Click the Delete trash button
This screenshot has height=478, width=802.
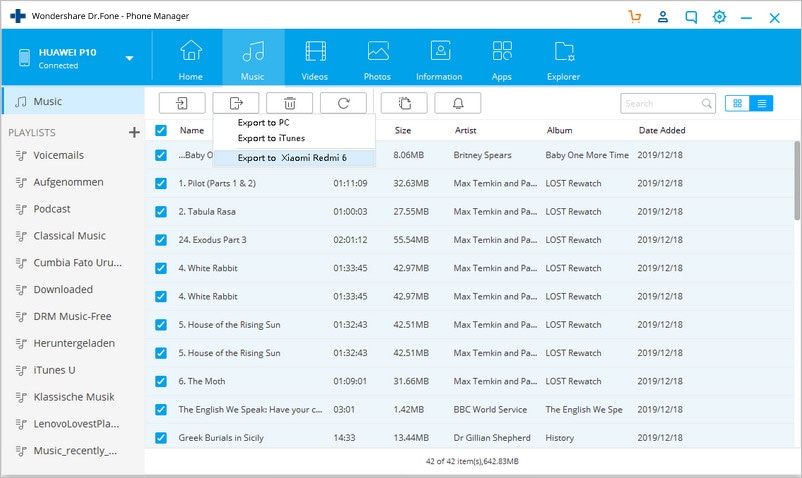tap(289, 103)
